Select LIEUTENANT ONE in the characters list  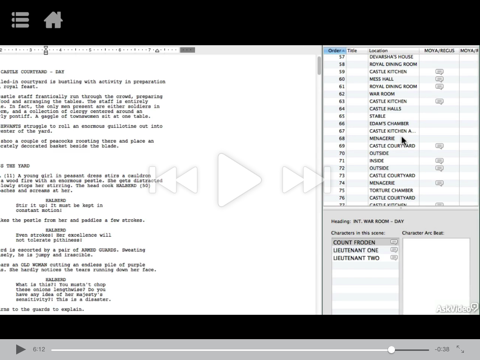click(365, 250)
